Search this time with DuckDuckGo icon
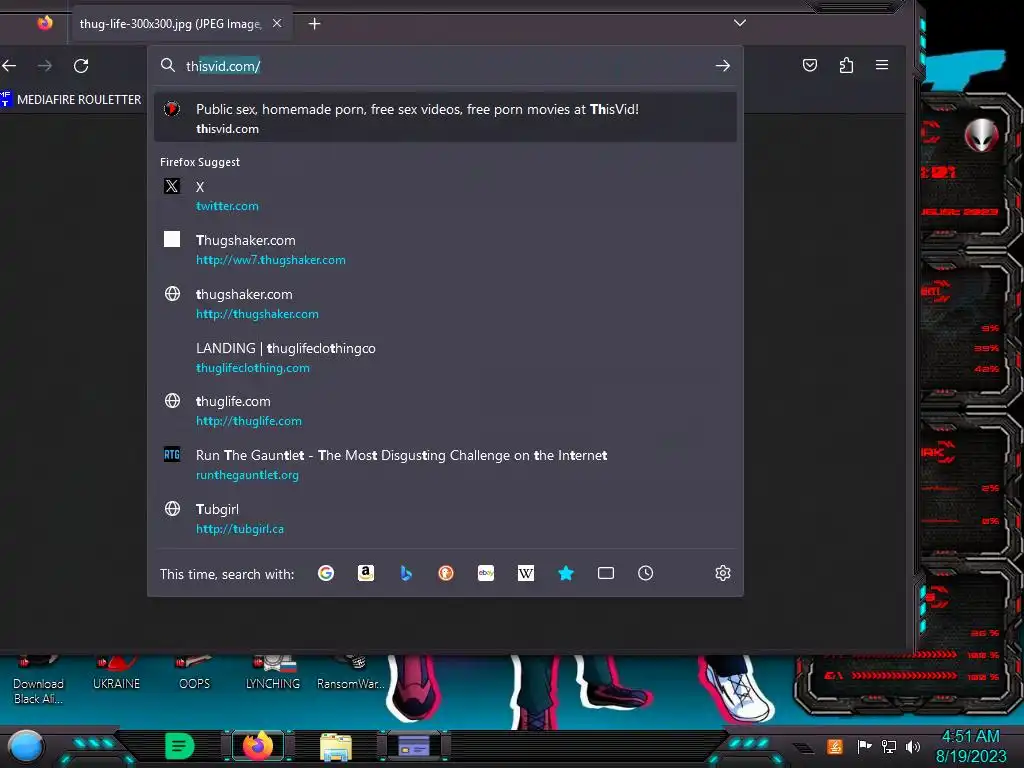The height and width of the screenshot is (768, 1024). (446, 573)
